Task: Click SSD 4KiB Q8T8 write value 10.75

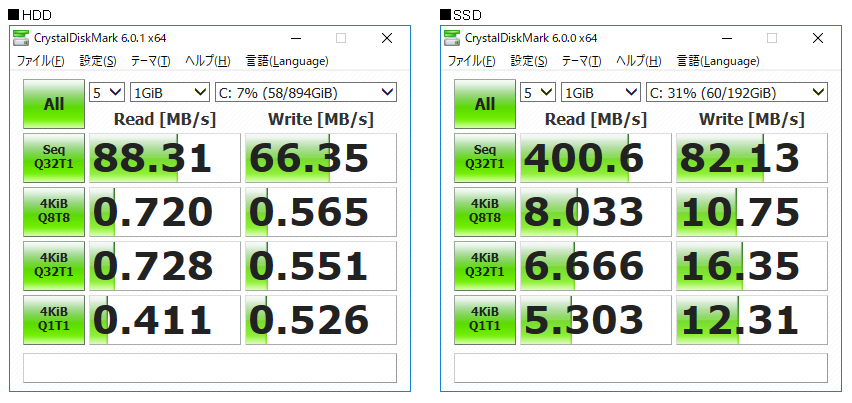Action: 752,212
